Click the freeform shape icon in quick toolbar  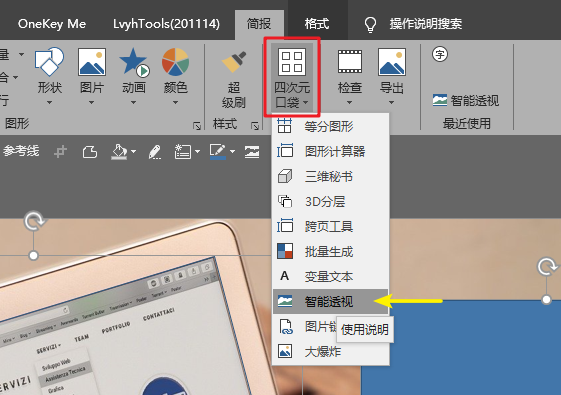tap(89, 152)
